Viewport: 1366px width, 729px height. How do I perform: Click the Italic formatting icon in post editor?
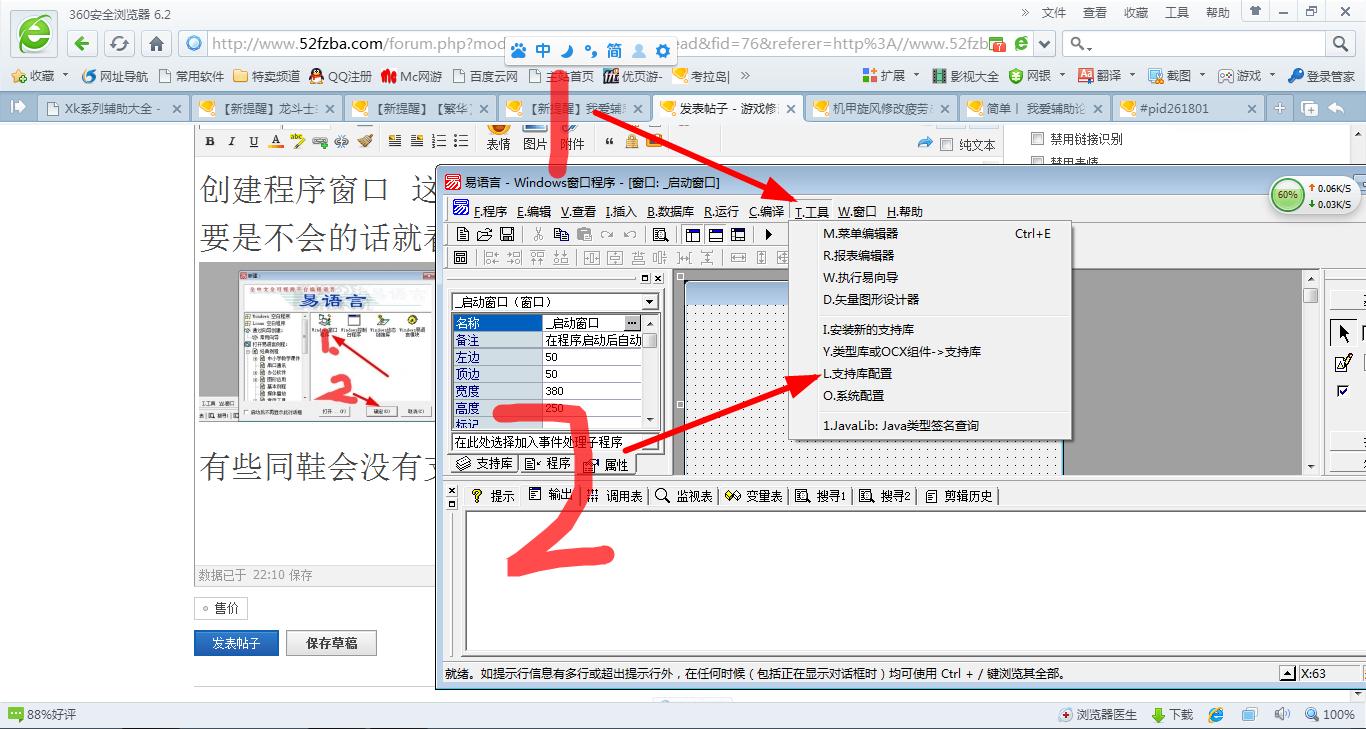[232, 142]
